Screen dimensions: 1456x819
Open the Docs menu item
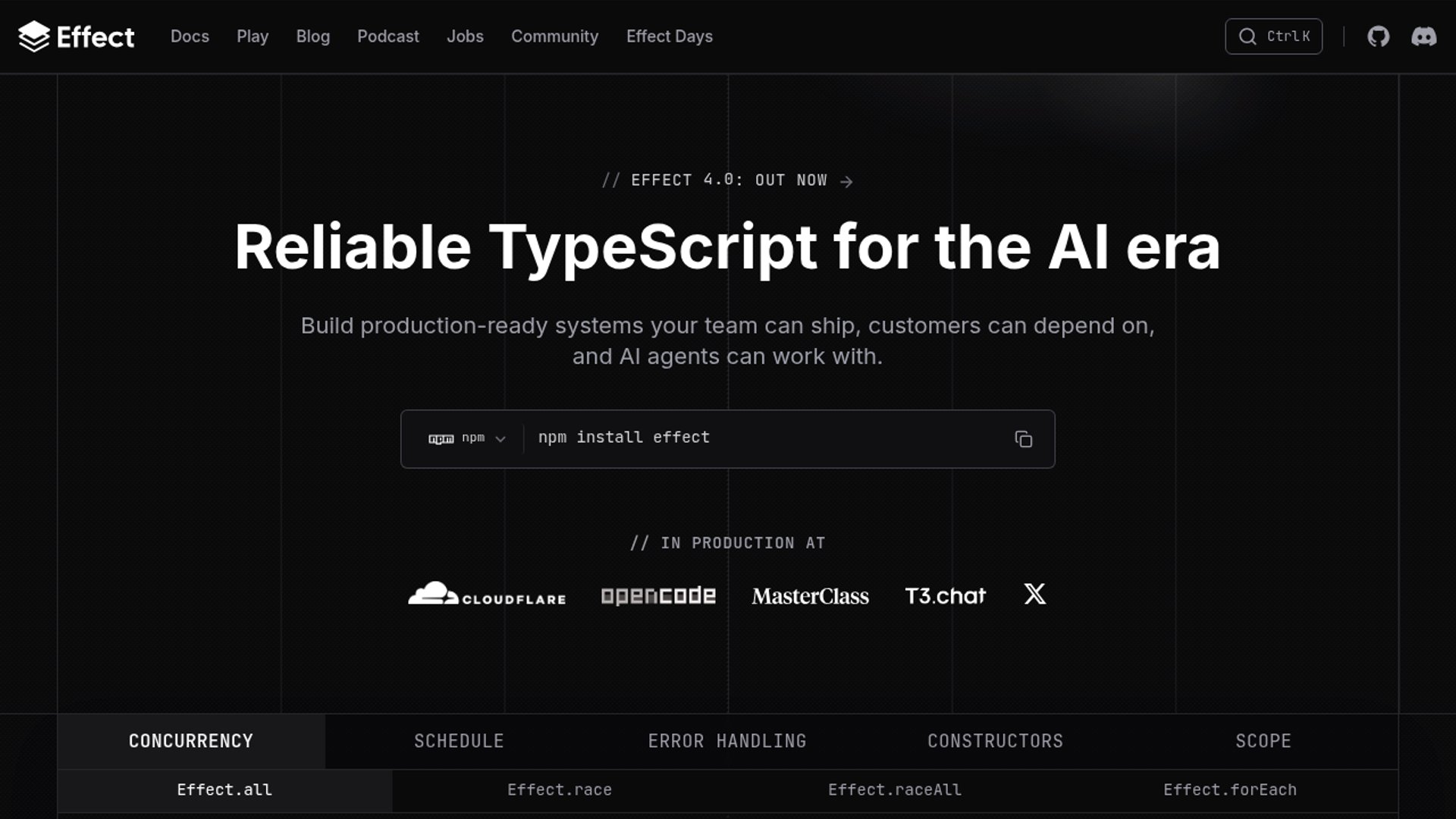[190, 36]
